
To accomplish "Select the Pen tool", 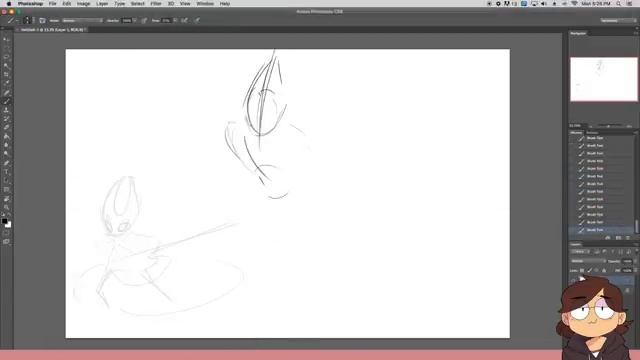I will point(6,163).
